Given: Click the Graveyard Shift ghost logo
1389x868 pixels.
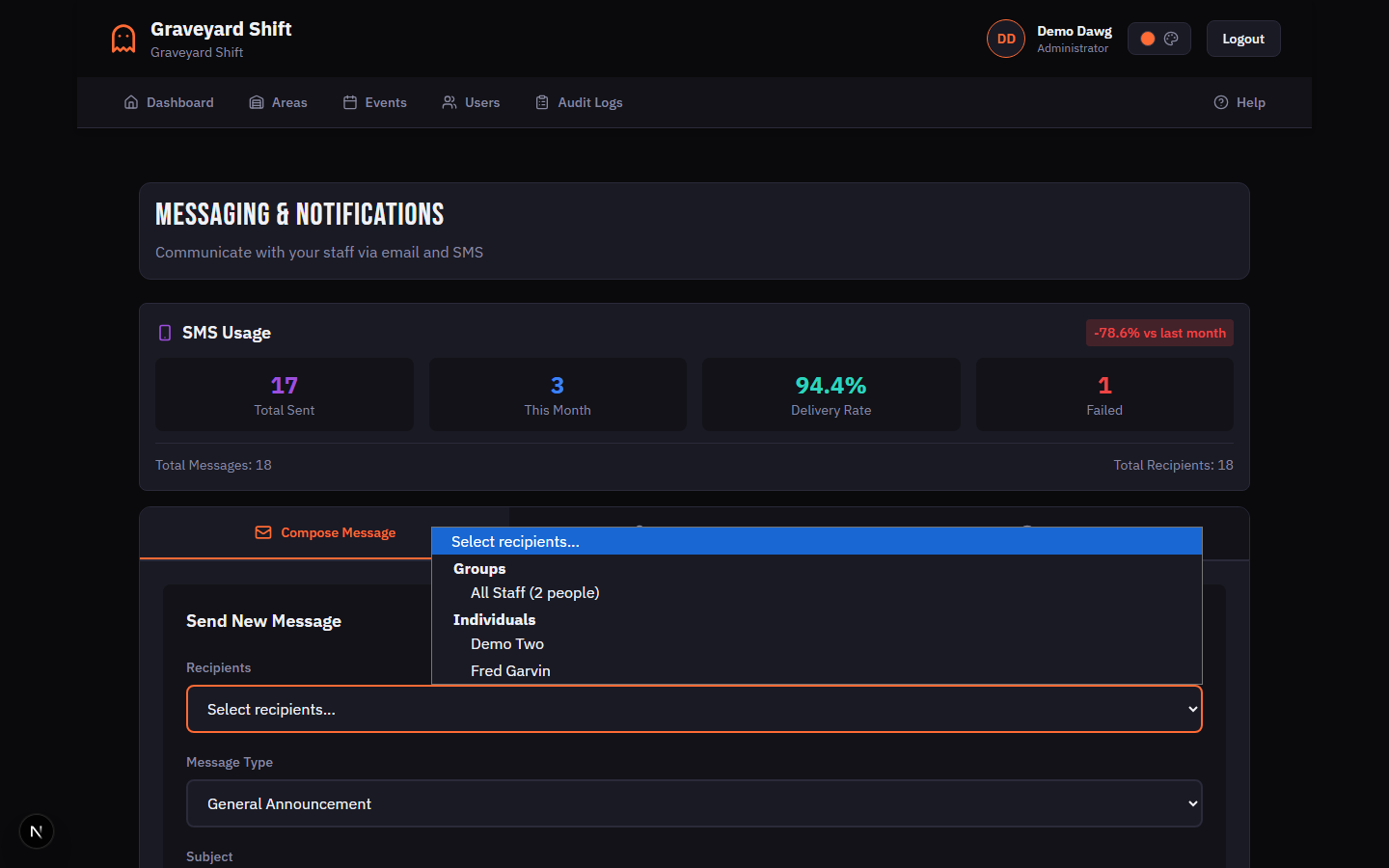Looking at the screenshot, I should (123, 39).
